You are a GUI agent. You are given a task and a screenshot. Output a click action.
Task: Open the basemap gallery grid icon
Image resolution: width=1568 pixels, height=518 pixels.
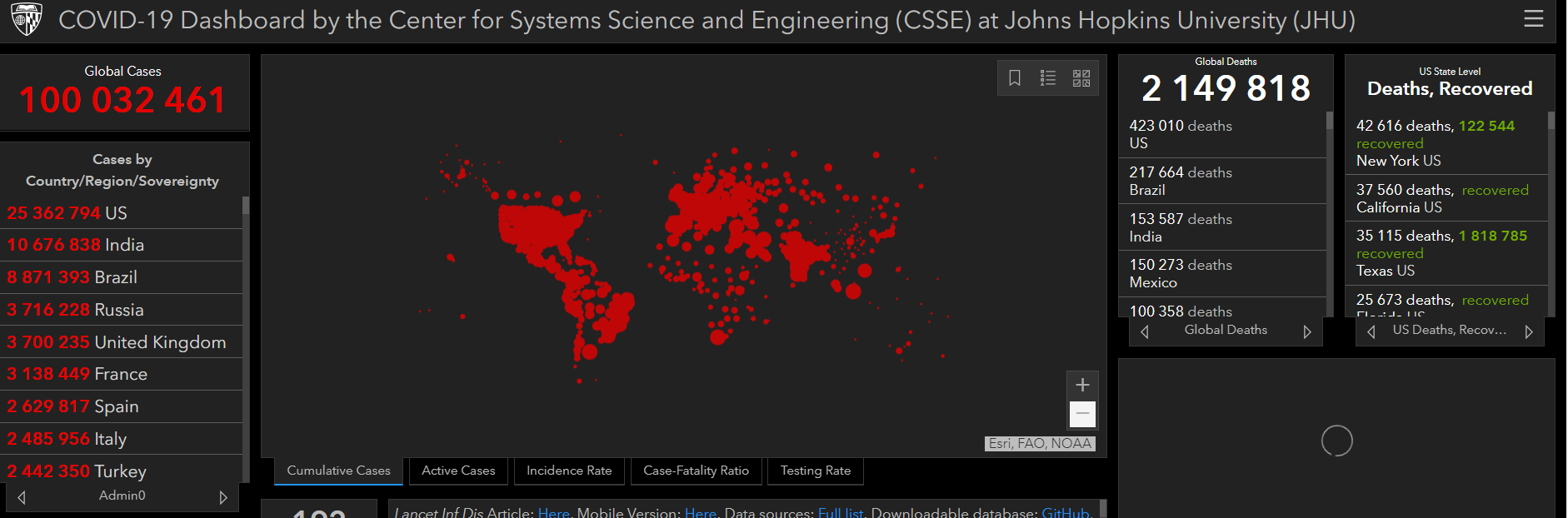[x=1081, y=78]
